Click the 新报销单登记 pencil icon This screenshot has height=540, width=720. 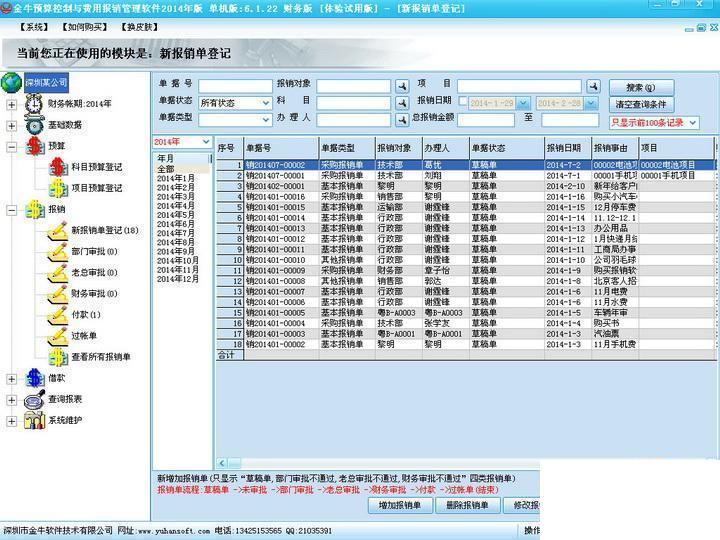click(x=58, y=231)
